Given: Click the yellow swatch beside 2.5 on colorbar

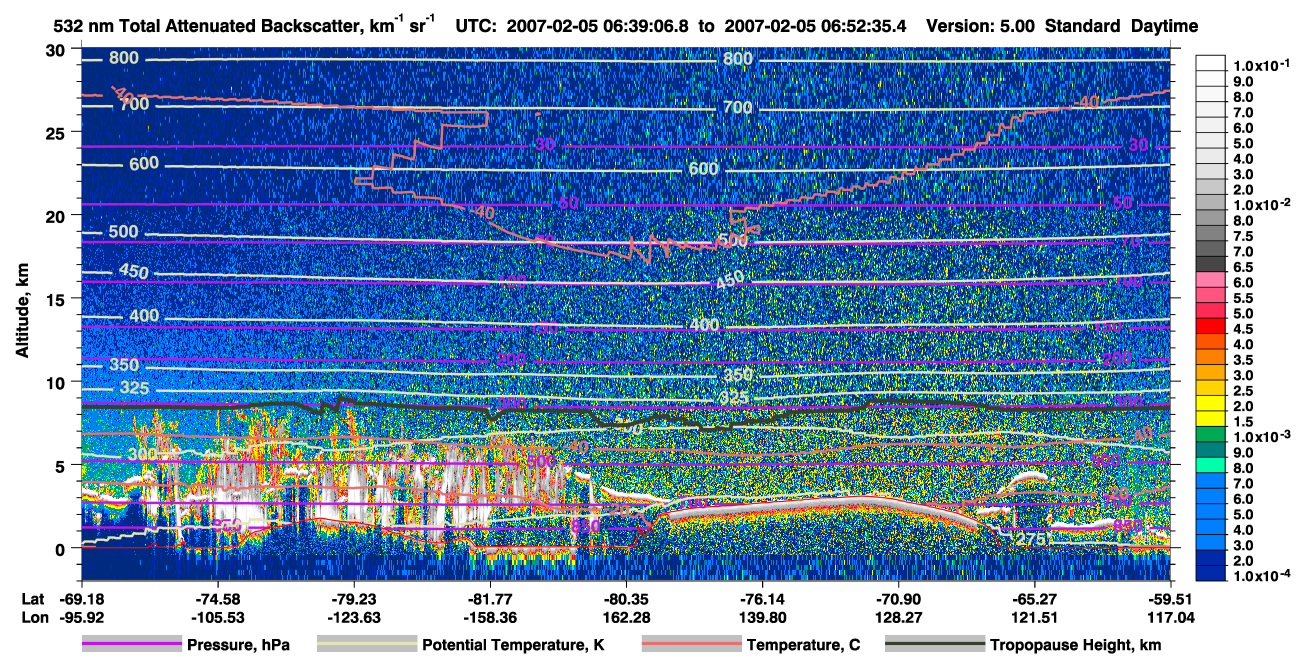Looking at the screenshot, I should [1211, 387].
